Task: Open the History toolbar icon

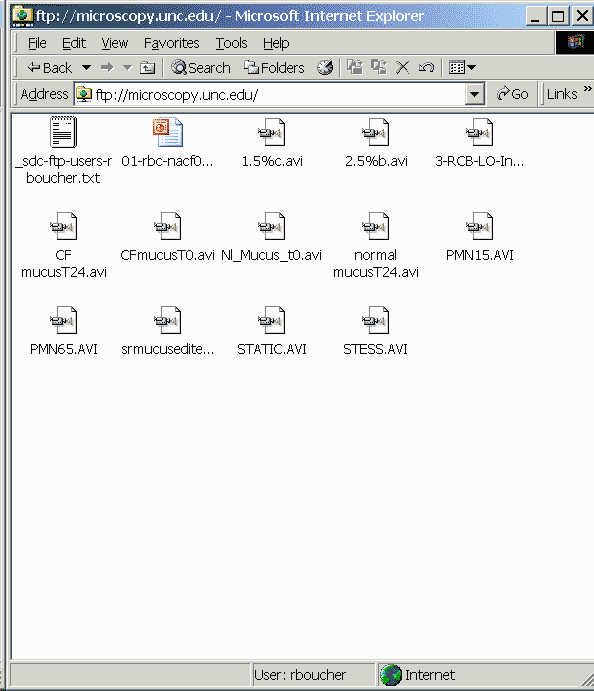Action: pos(325,67)
